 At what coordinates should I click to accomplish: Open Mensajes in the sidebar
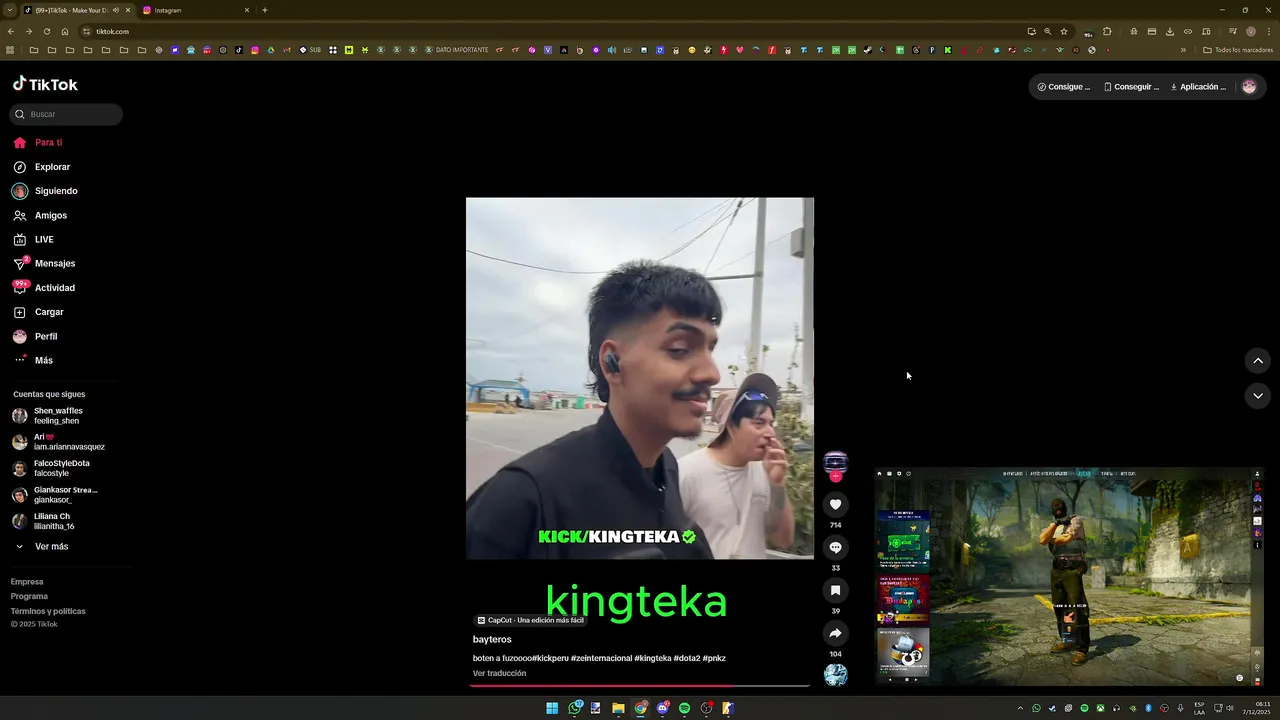44,263
